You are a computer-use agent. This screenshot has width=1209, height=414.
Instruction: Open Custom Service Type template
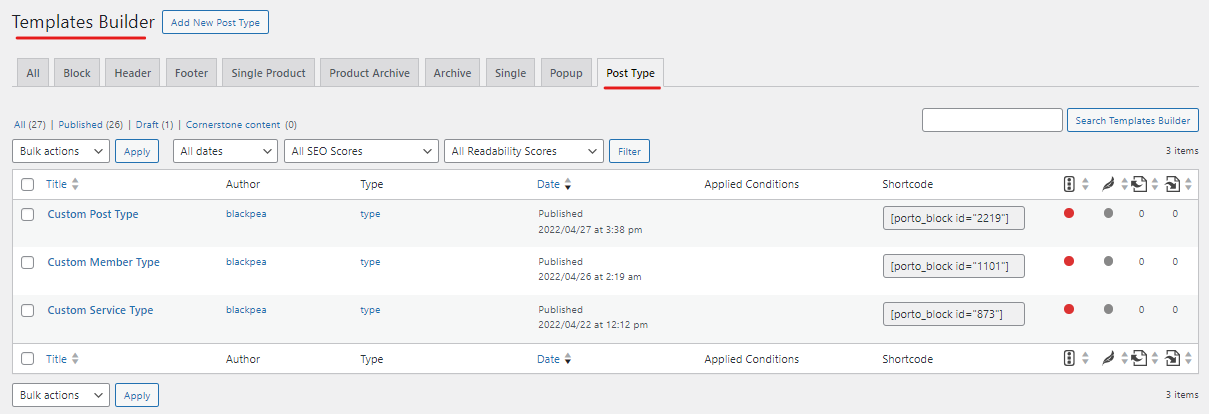100,310
